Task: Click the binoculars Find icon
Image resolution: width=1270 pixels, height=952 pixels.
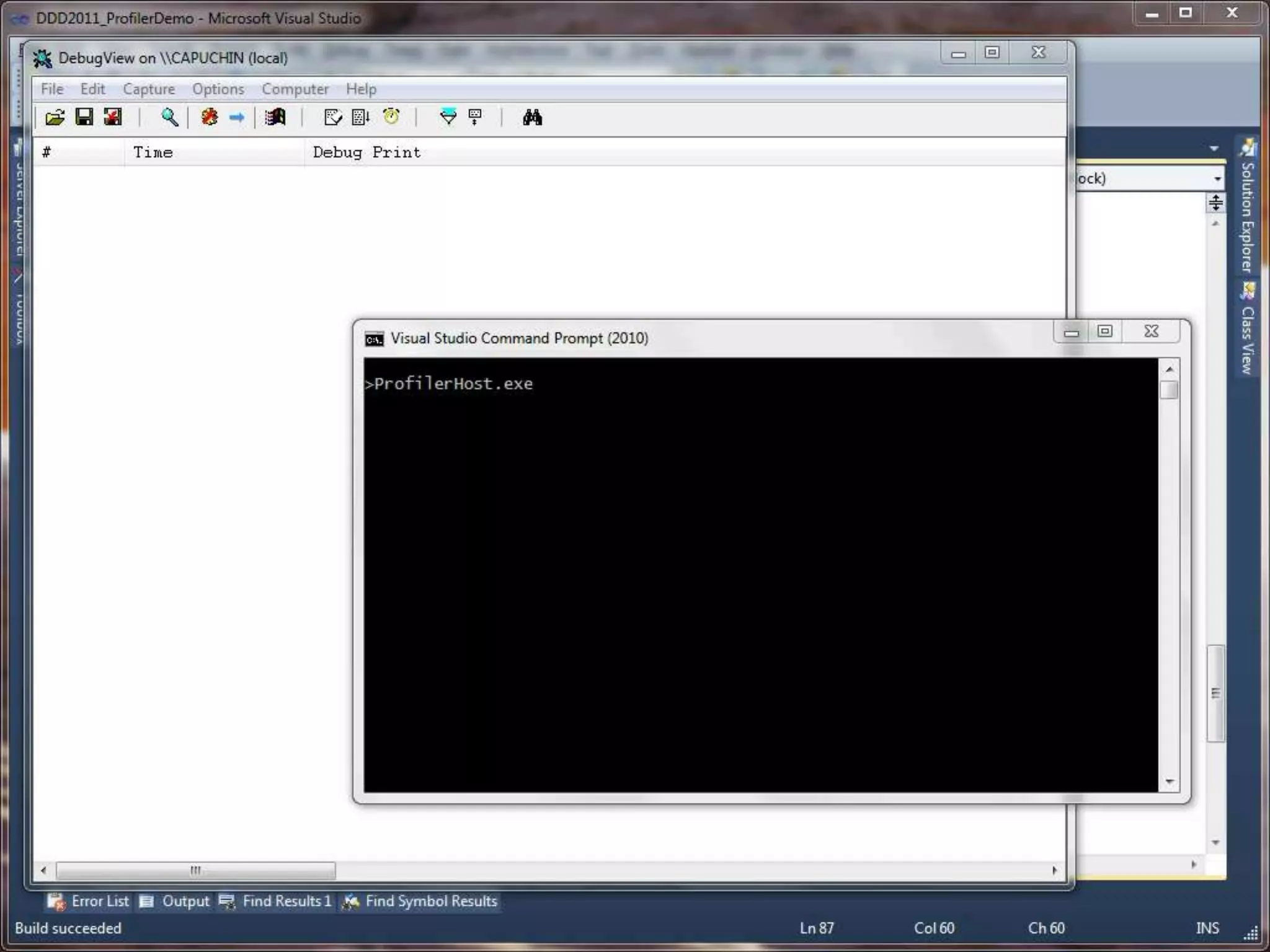Action: click(532, 117)
